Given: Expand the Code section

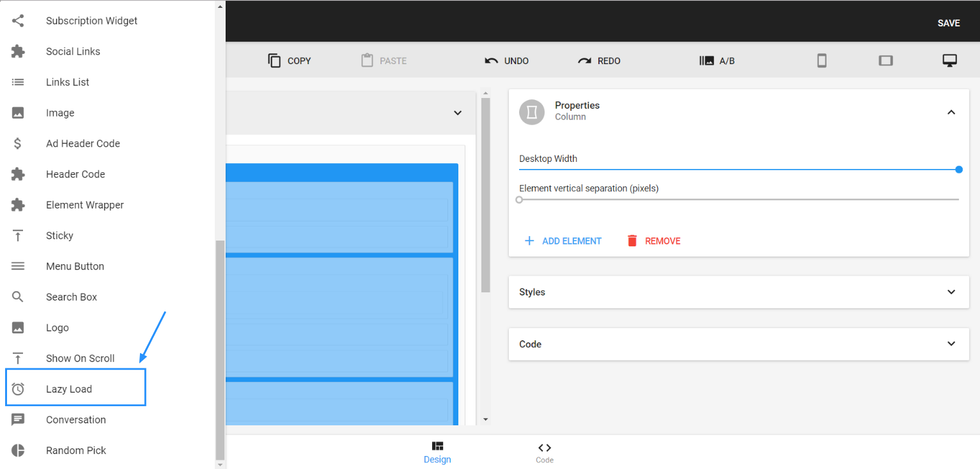Looking at the screenshot, I should pos(951,344).
